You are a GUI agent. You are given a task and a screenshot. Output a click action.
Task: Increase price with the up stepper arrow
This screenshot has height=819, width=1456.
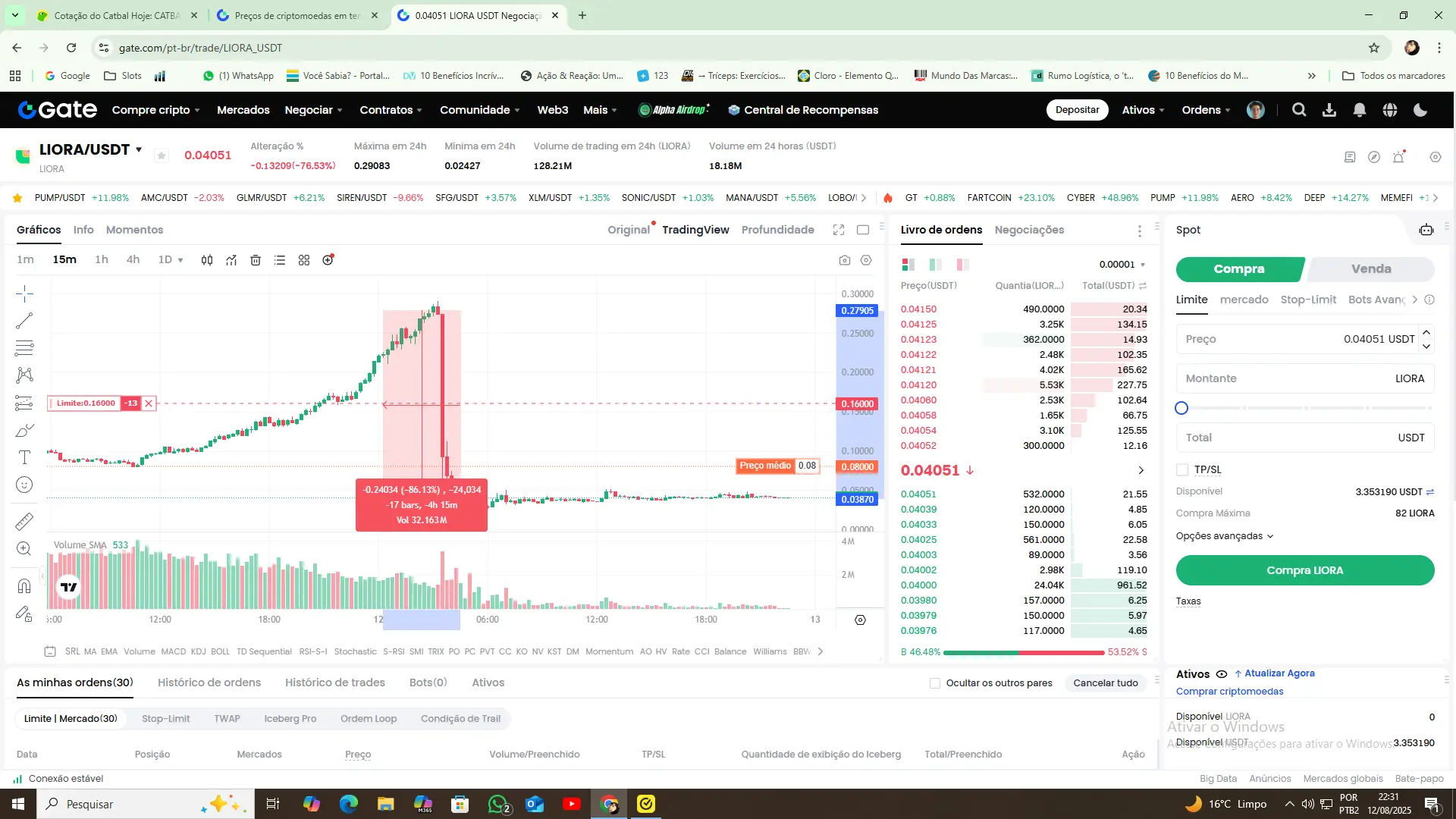(x=1426, y=333)
